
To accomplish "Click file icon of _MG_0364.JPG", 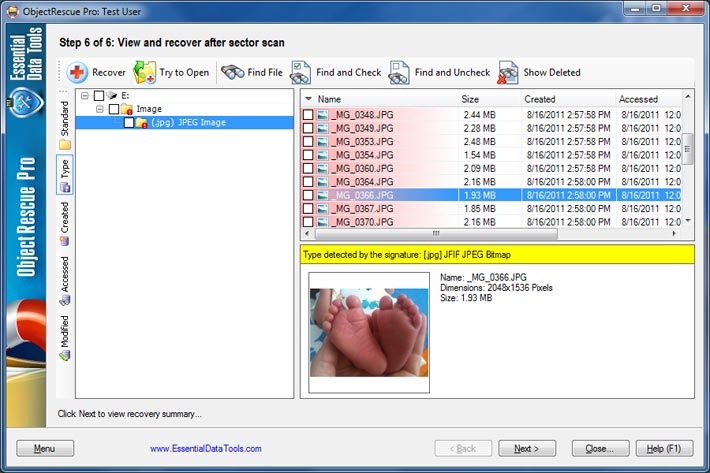I will click(322, 182).
